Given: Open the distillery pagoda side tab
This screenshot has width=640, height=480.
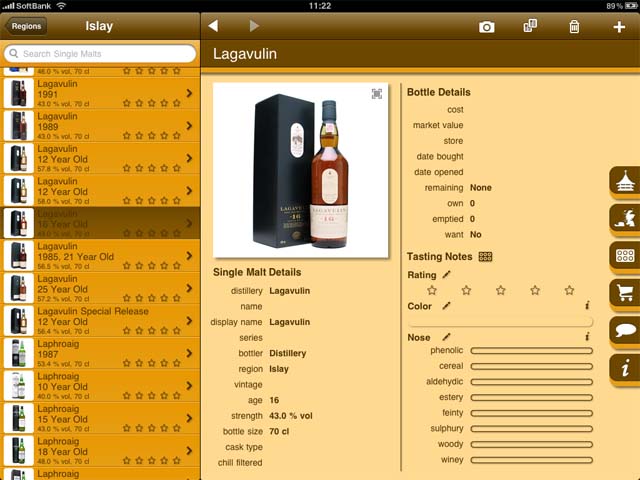Looking at the screenshot, I should (x=625, y=181).
